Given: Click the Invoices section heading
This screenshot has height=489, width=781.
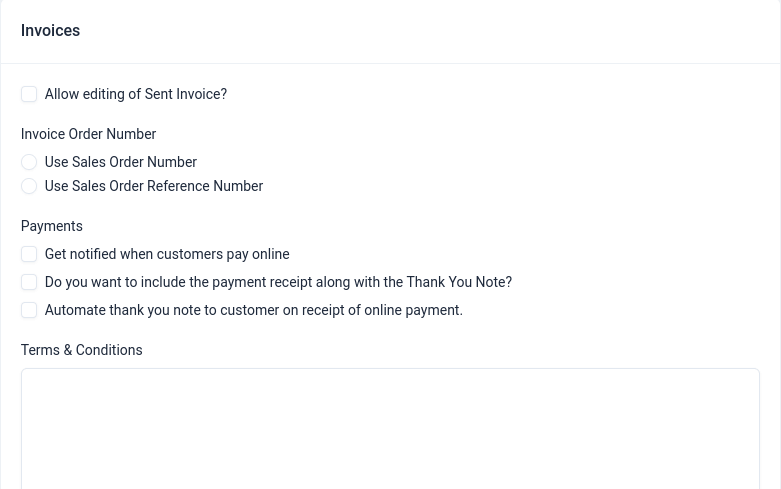Looking at the screenshot, I should coord(50,31).
